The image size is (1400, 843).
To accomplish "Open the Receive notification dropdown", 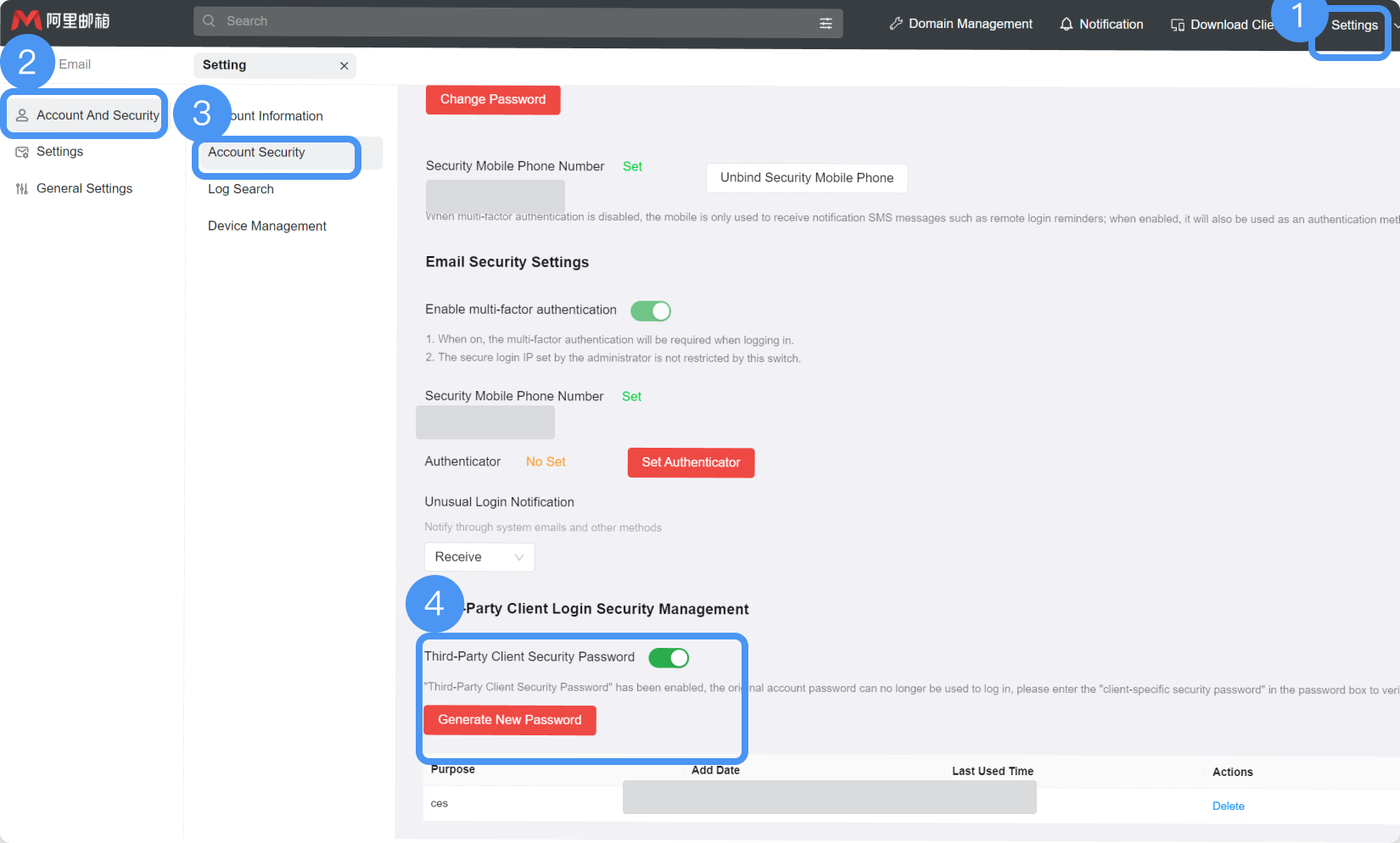I will click(479, 557).
